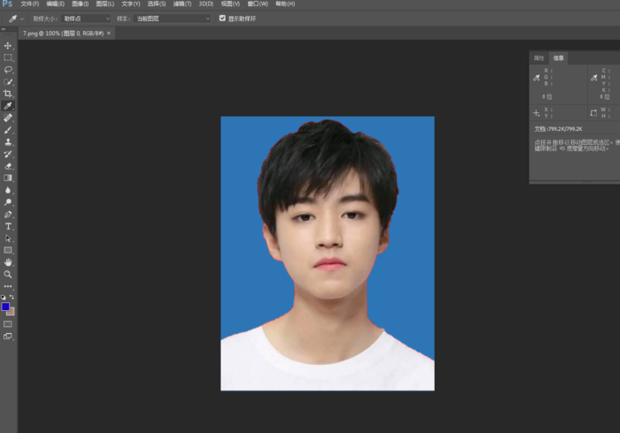The height and width of the screenshot is (433, 620).
Task: Select the Brush tool
Action: coord(8,130)
